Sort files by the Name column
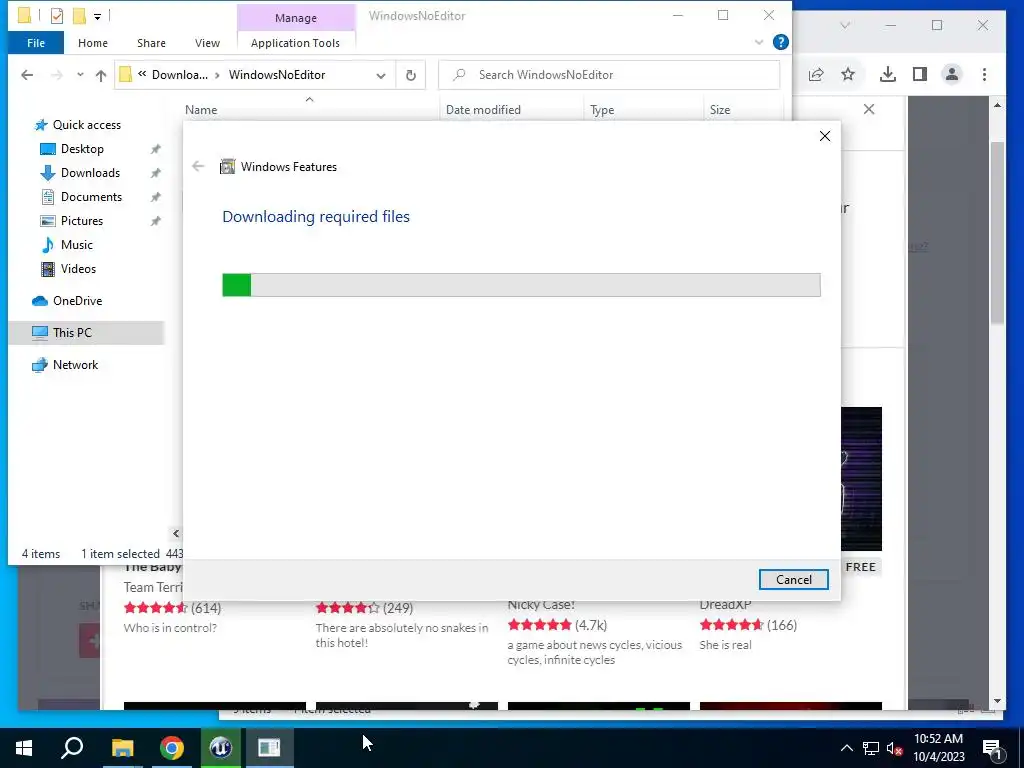 pyautogui.click(x=201, y=110)
